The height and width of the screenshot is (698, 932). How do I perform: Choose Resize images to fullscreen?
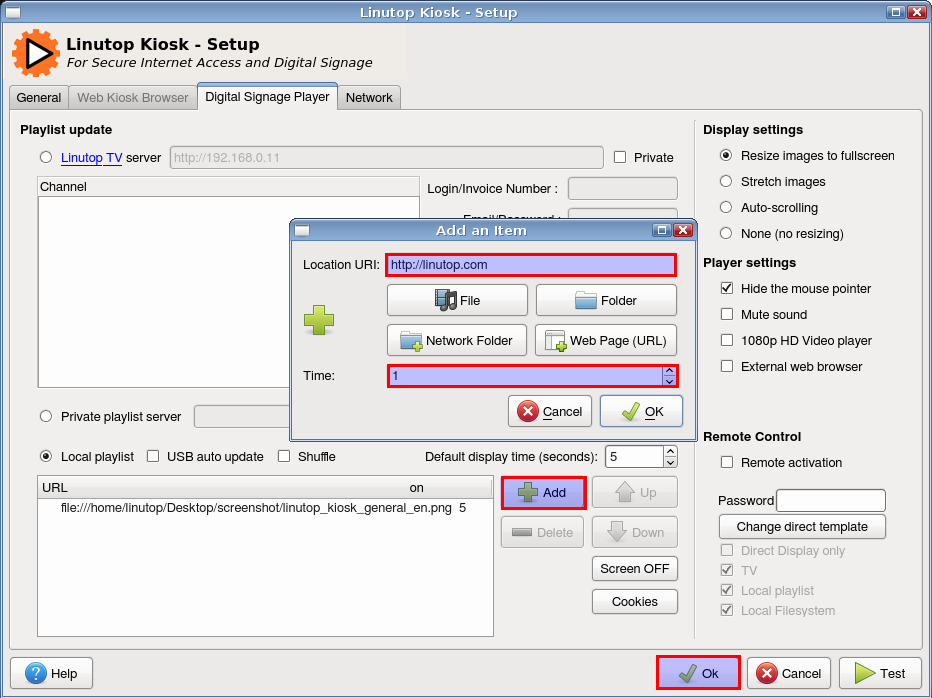[x=726, y=156]
